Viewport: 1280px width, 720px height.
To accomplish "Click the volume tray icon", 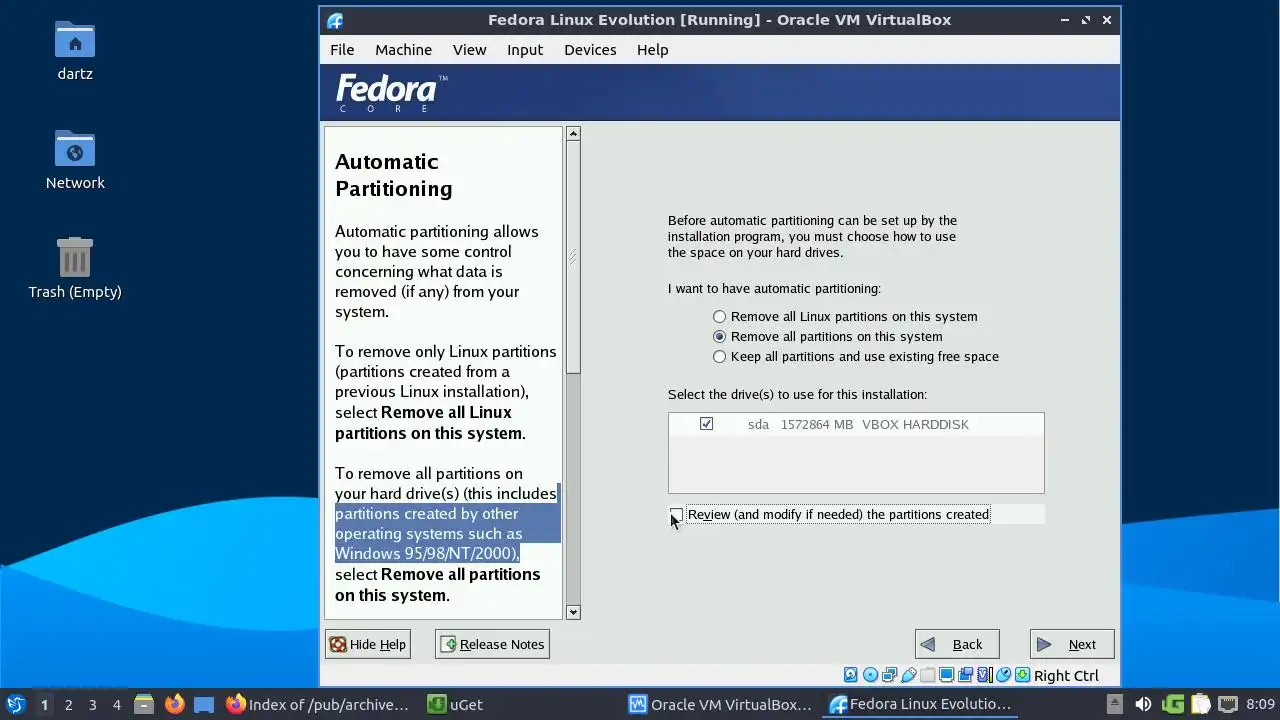I will pos(1143,704).
